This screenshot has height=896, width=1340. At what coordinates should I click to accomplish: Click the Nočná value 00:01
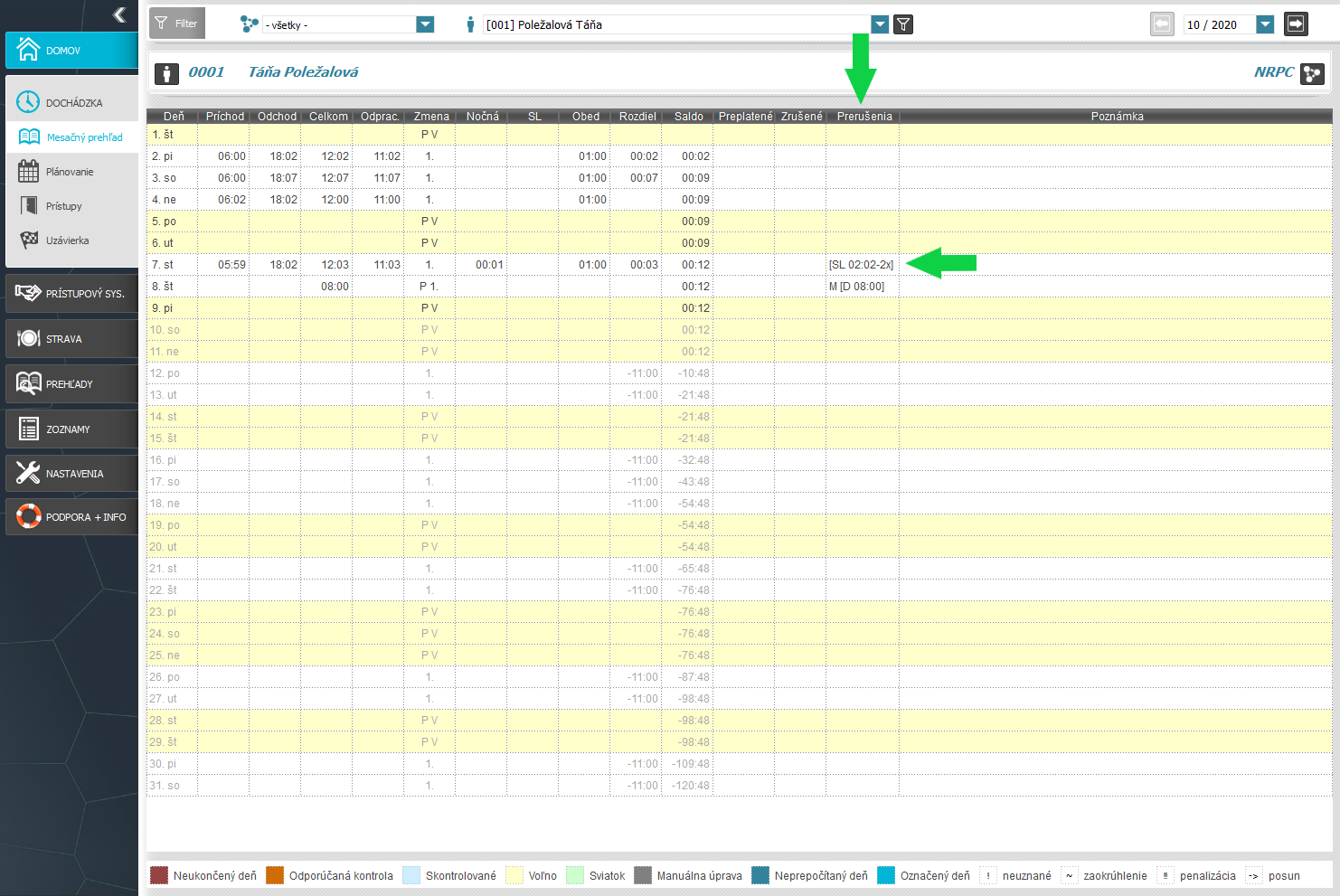click(489, 265)
